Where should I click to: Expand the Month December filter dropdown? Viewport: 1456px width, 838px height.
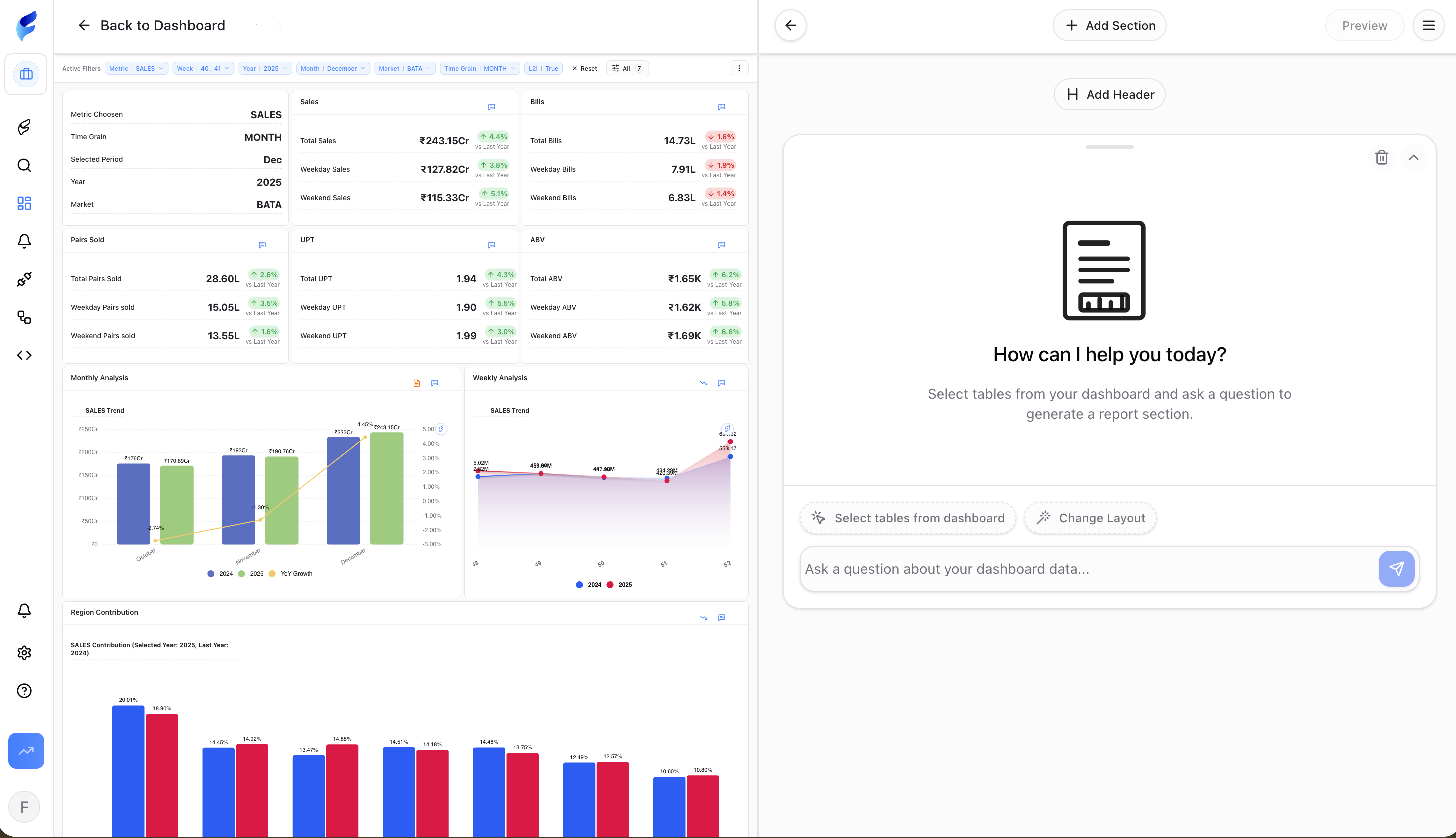click(333, 69)
